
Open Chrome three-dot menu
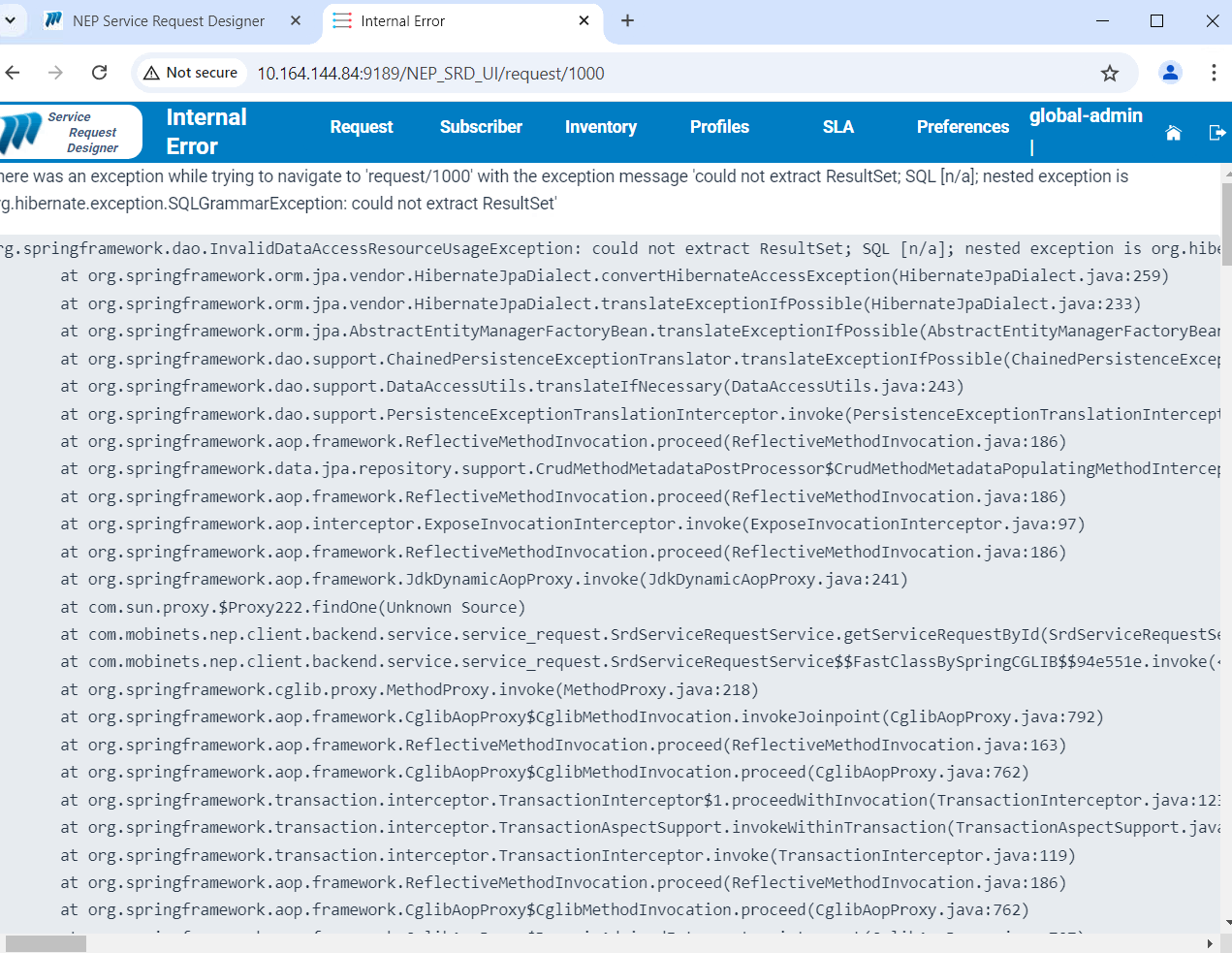(x=1213, y=73)
